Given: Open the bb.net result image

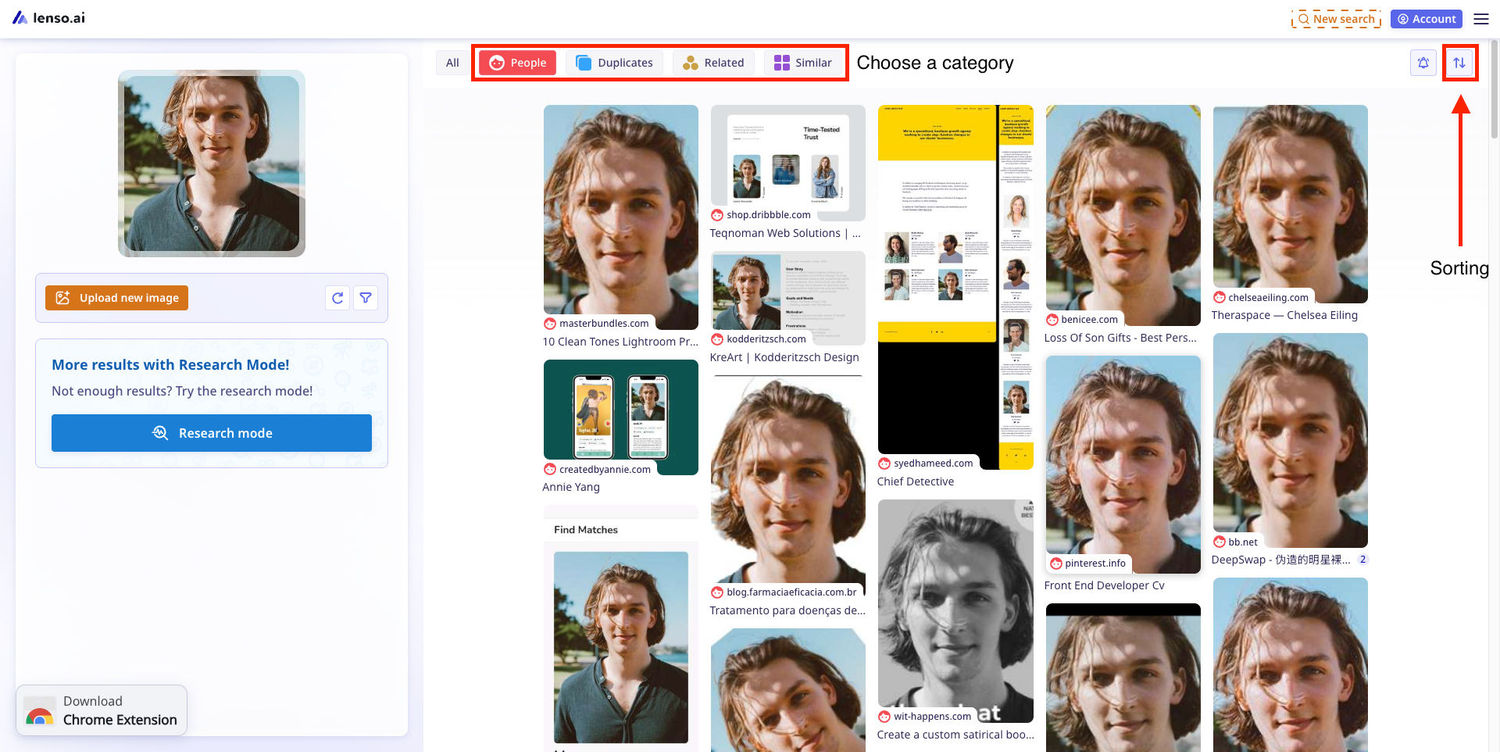Looking at the screenshot, I should point(1290,441).
